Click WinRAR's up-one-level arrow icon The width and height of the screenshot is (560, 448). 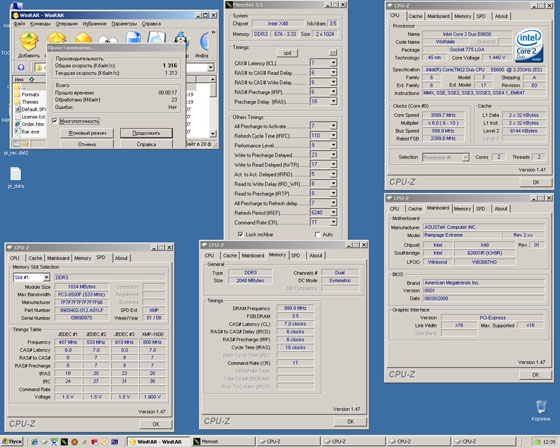[21, 67]
